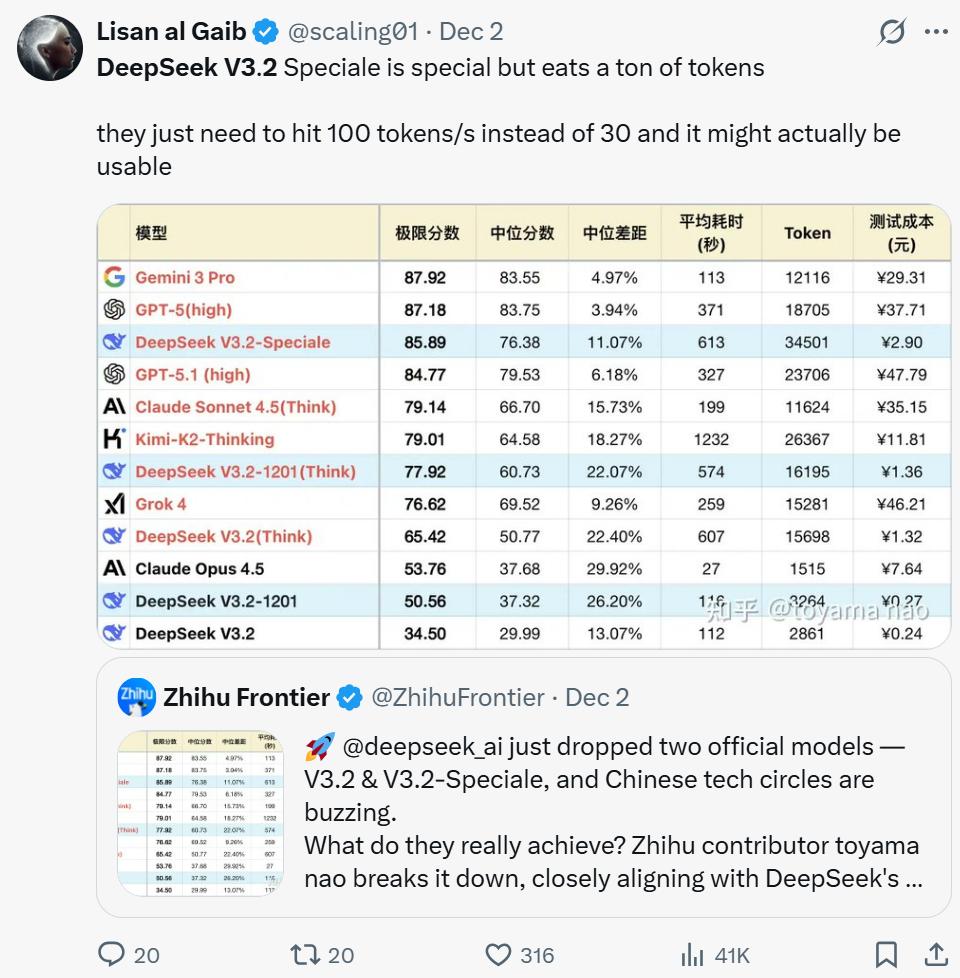Image resolution: width=960 pixels, height=978 pixels.
Task: Open the three-dot more options menu
Action: pyautogui.click(x=936, y=33)
